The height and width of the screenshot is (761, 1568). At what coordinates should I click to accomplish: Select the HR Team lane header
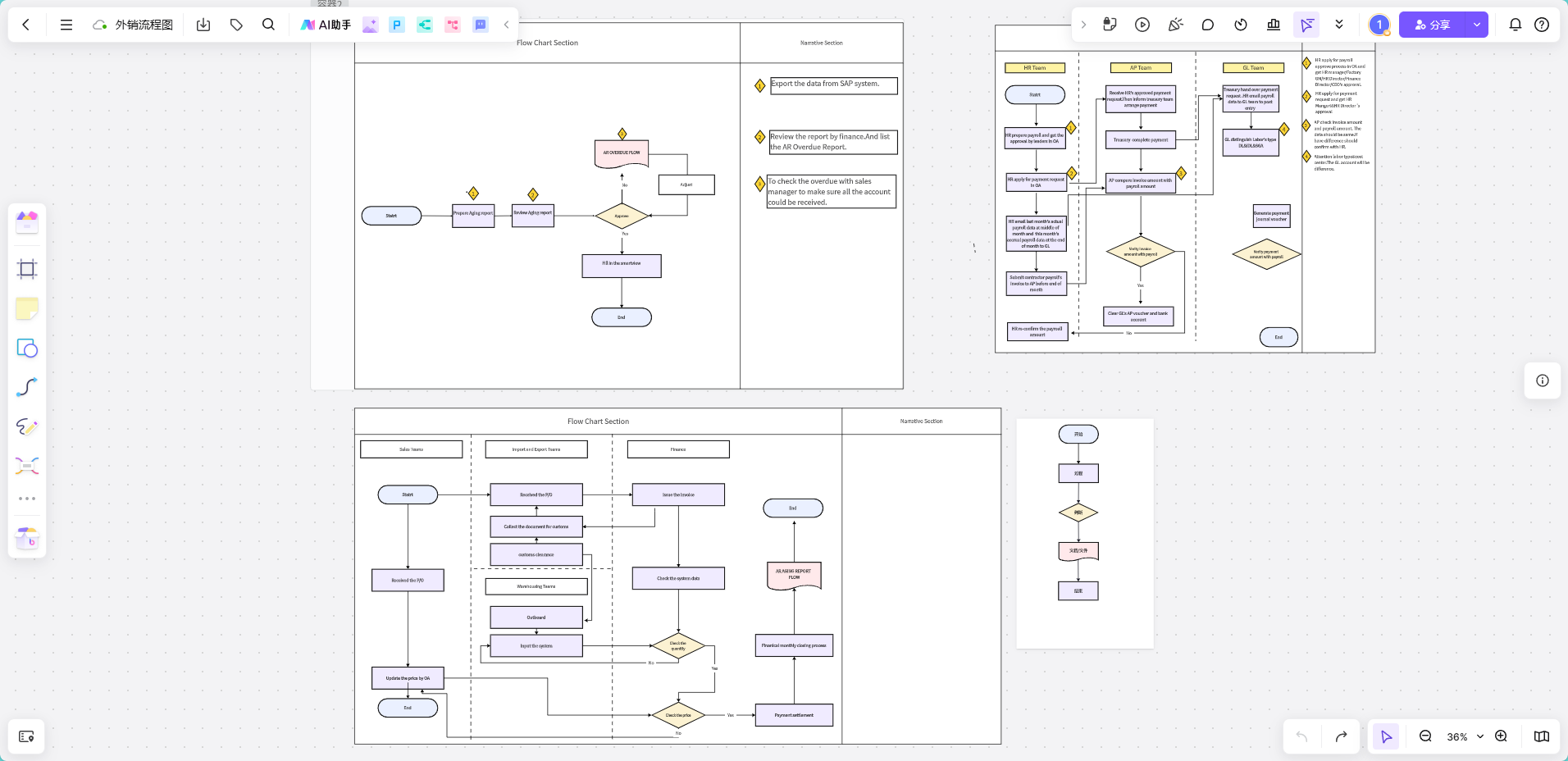click(1035, 68)
